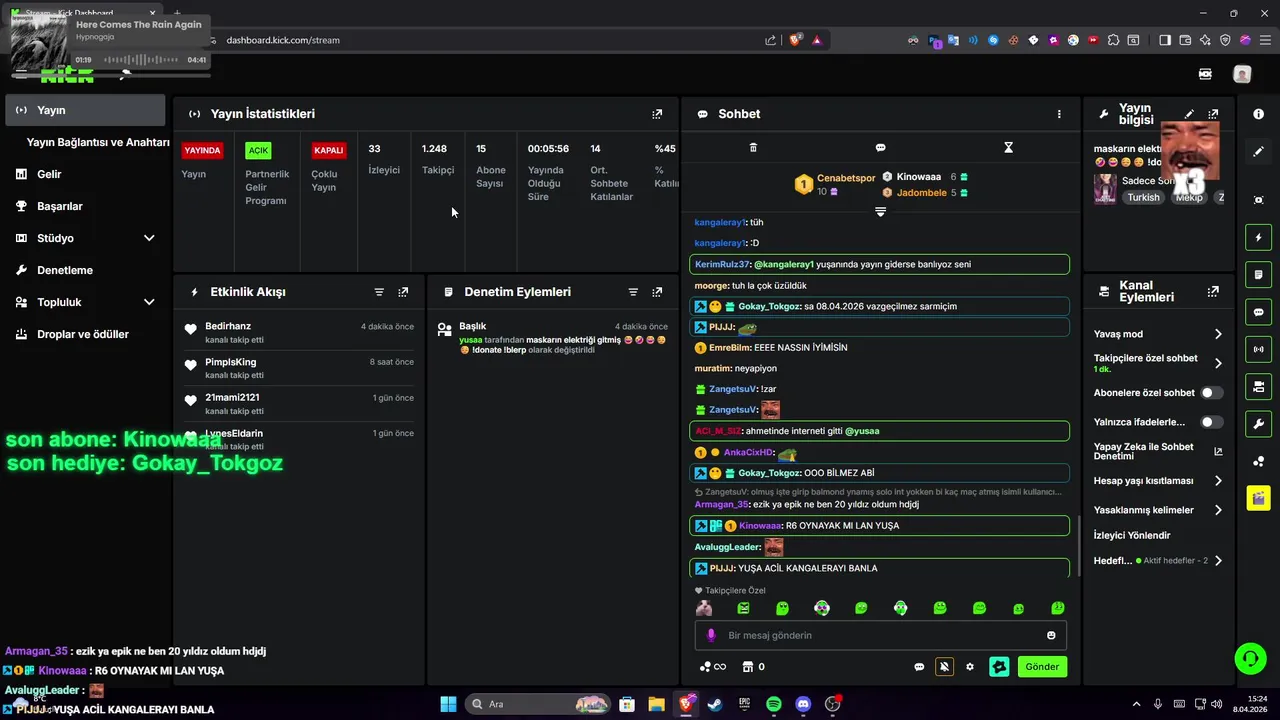The image size is (1280, 720).
Task: Click the first emote under Takipçilere Özel
Action: point(704,608)
